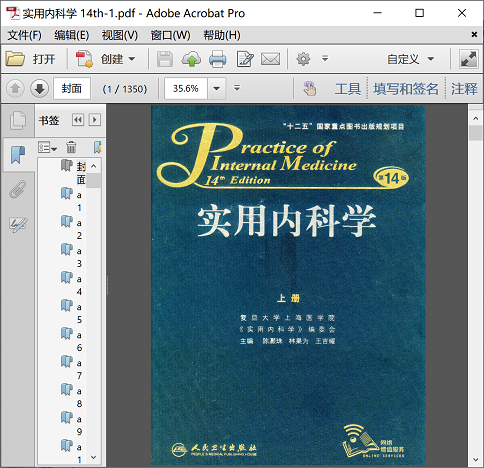This screenshot has height=468, width=484.
Task: Open the attachments paperclip panel
Action: 18,189
